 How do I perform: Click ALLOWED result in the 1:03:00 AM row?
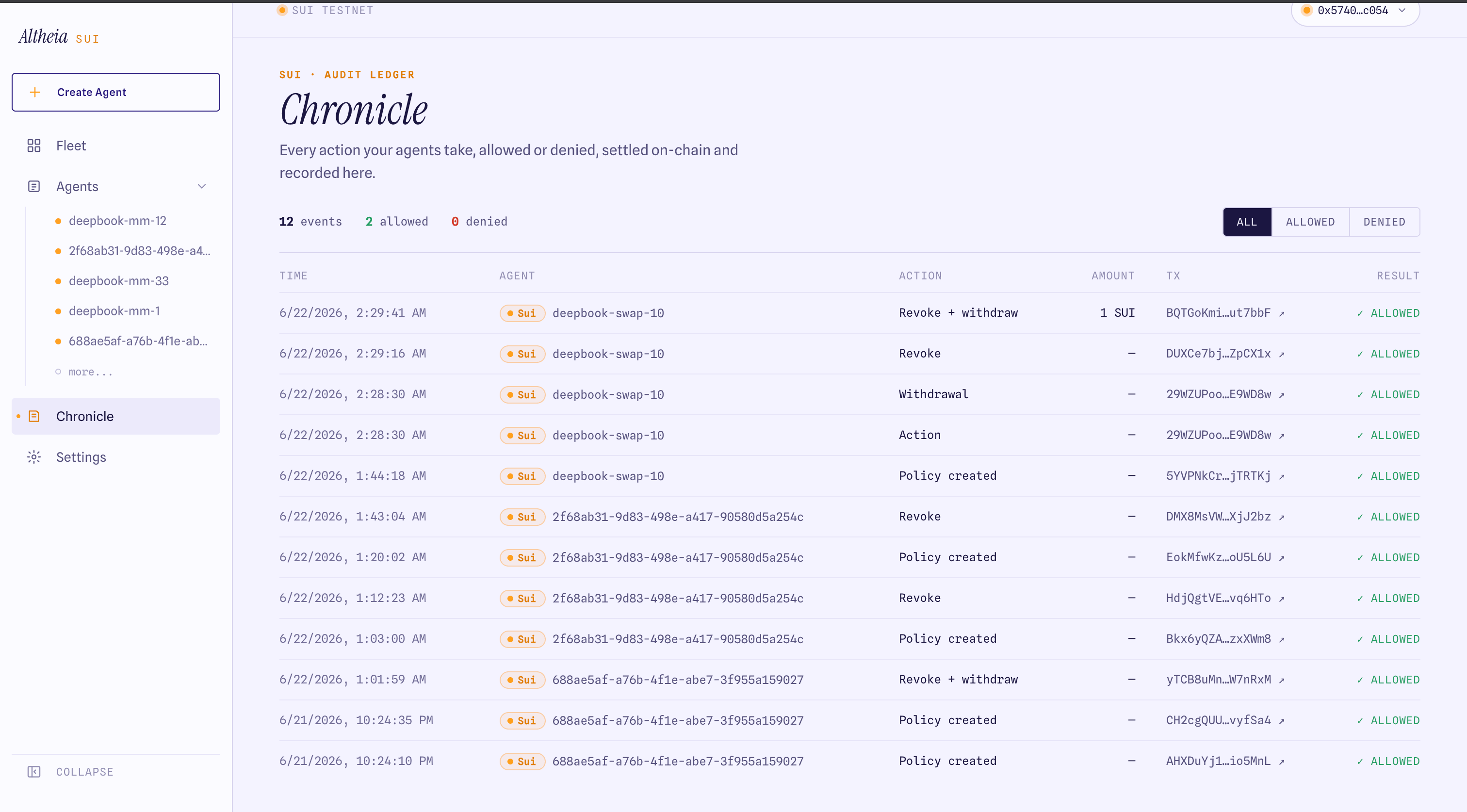click(1388, 639)
